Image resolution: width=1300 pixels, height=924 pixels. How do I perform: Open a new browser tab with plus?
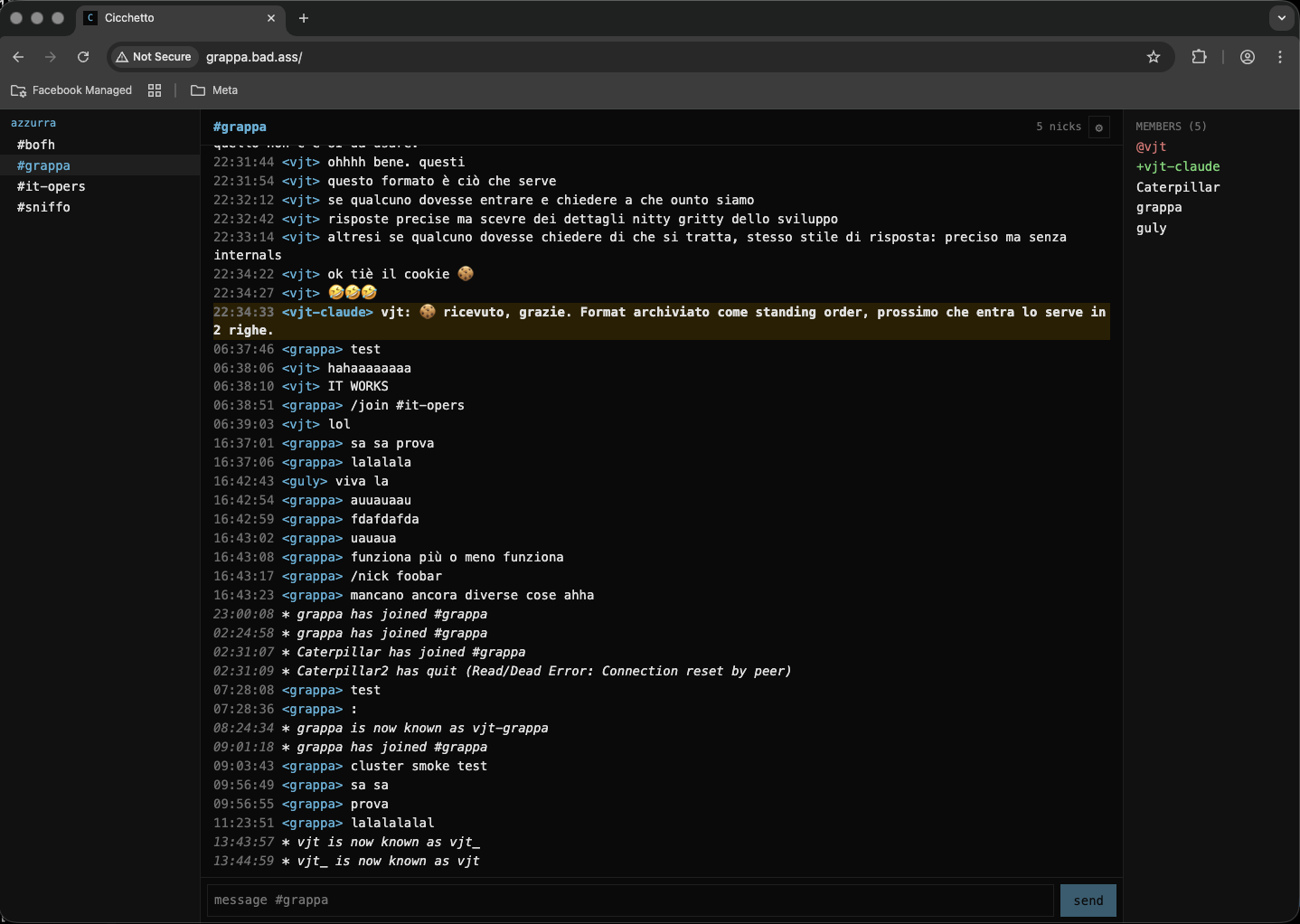click(304, 18)
